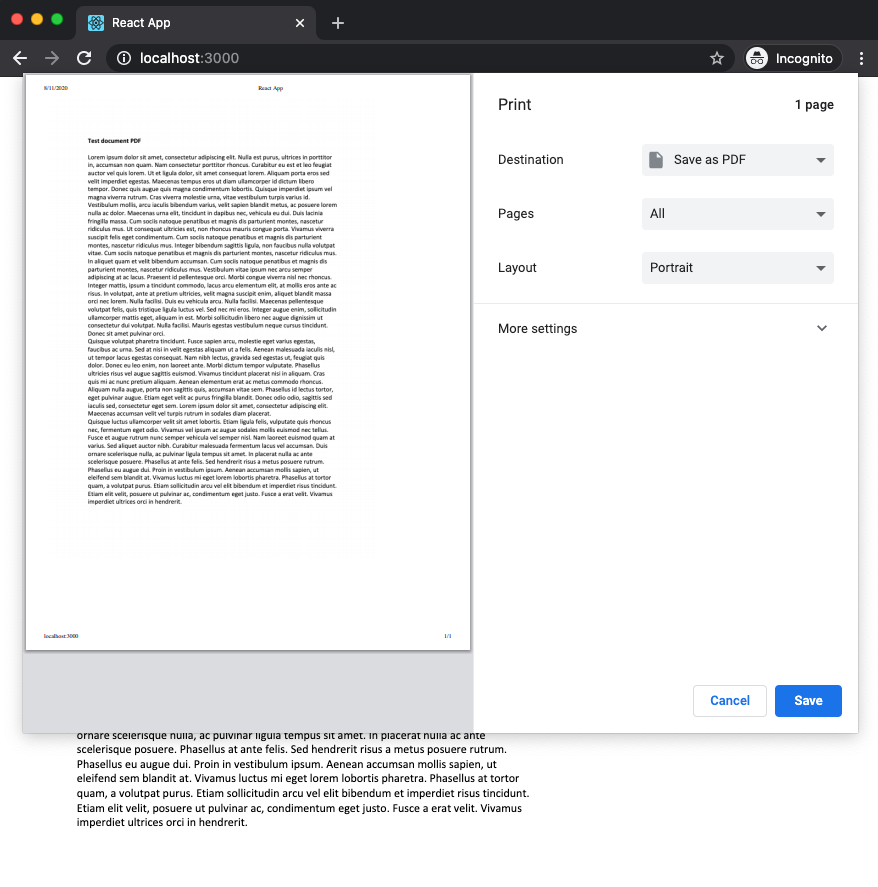Click the Incognito profile icon
This screenshot has height=887, width=878.
tap(756, 58)
